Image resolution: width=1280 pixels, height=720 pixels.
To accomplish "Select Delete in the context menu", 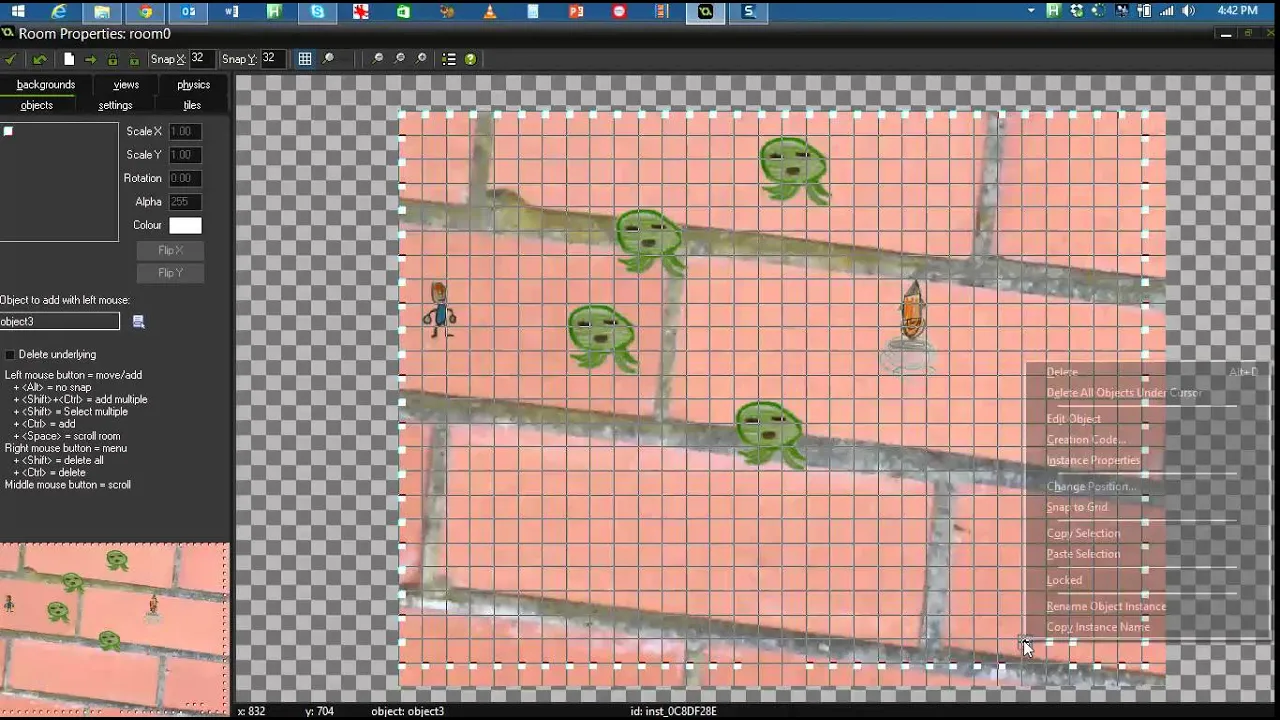I will [1062, 372].
